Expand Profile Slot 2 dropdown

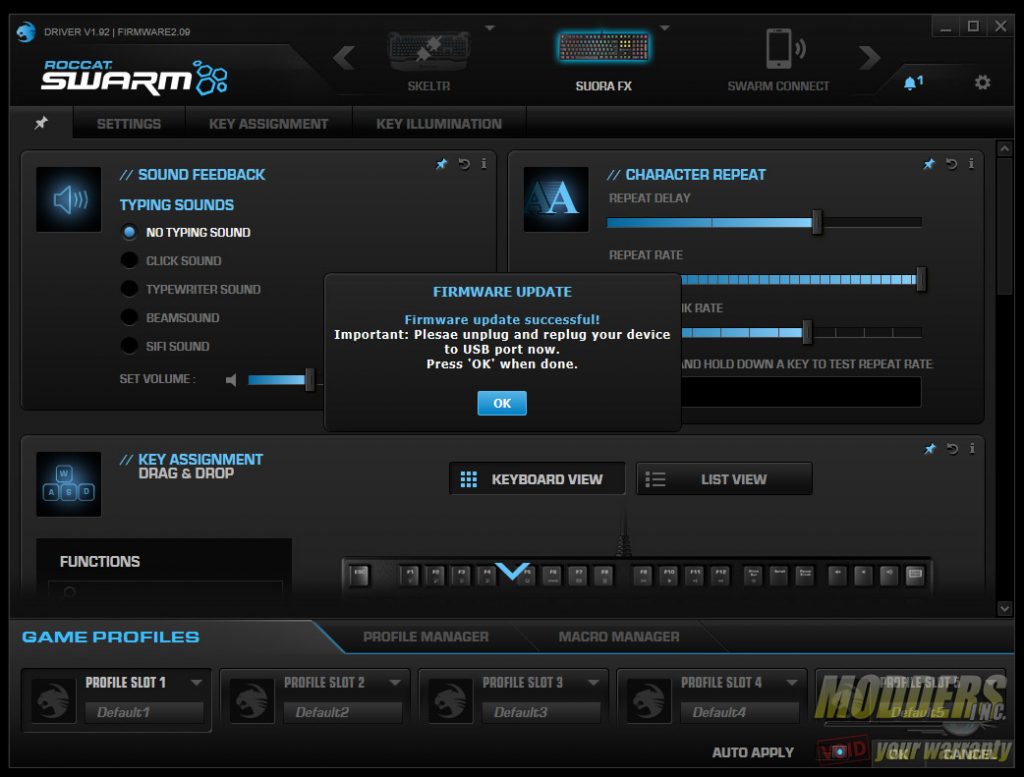pos(394,682)
